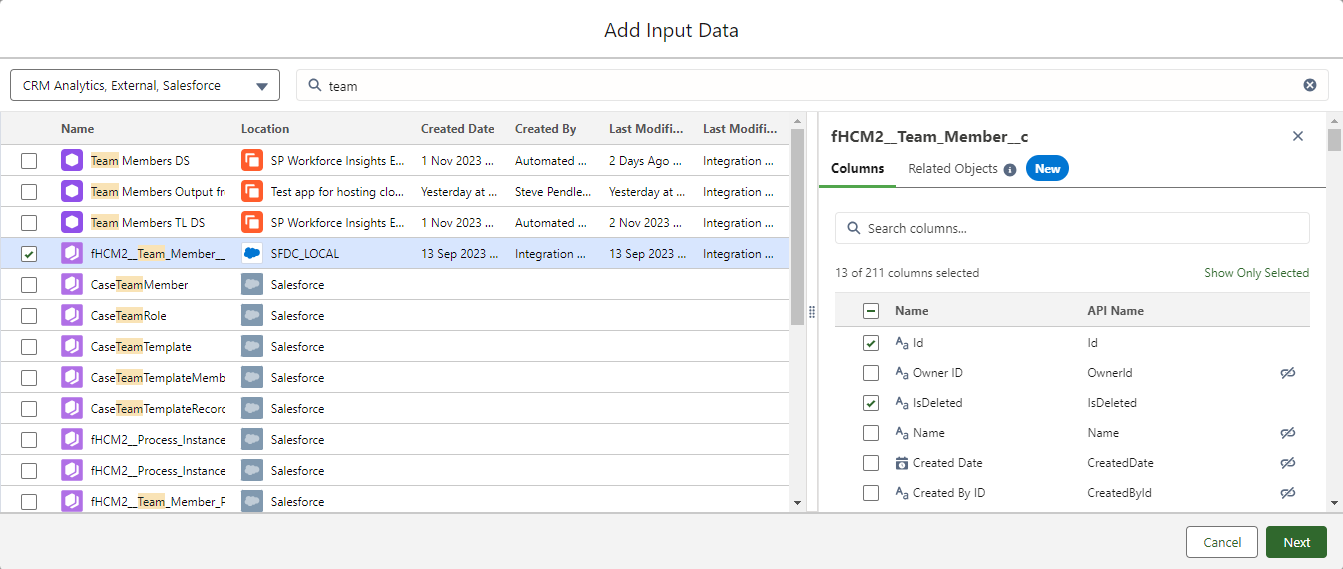Click the hidden-eye icon beside CreatedDate
Image resolution: width=1343 pixels, height=569 pixels.
coord(1288,463)
